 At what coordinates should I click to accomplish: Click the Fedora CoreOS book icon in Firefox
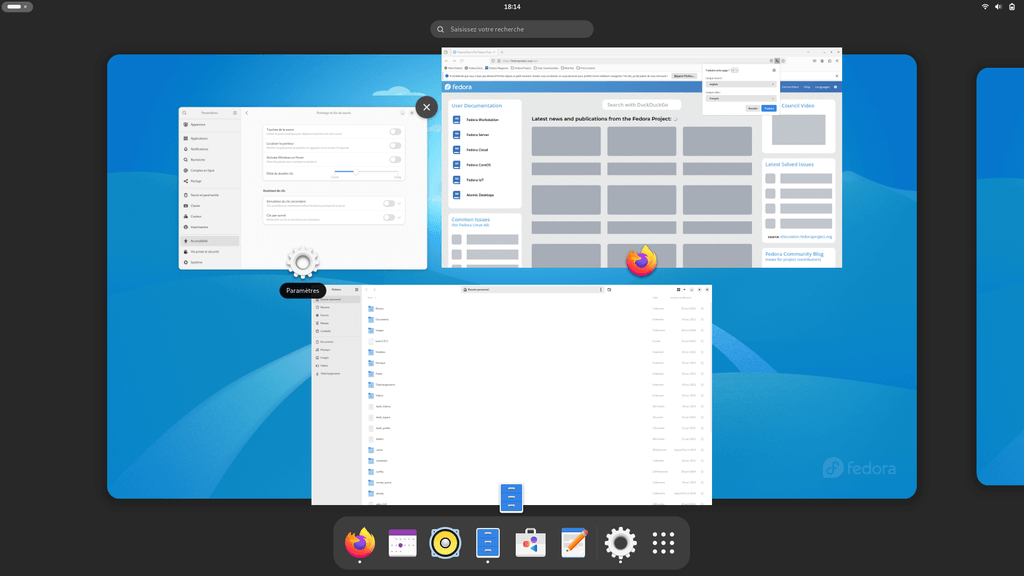[456, 165]
